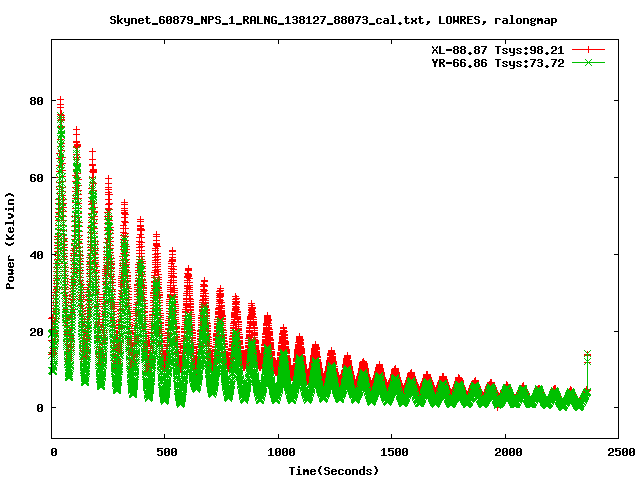Click the x-axis tick label 1500
The height and width of the screenshot is (480, 640).
tap(394, 452)
